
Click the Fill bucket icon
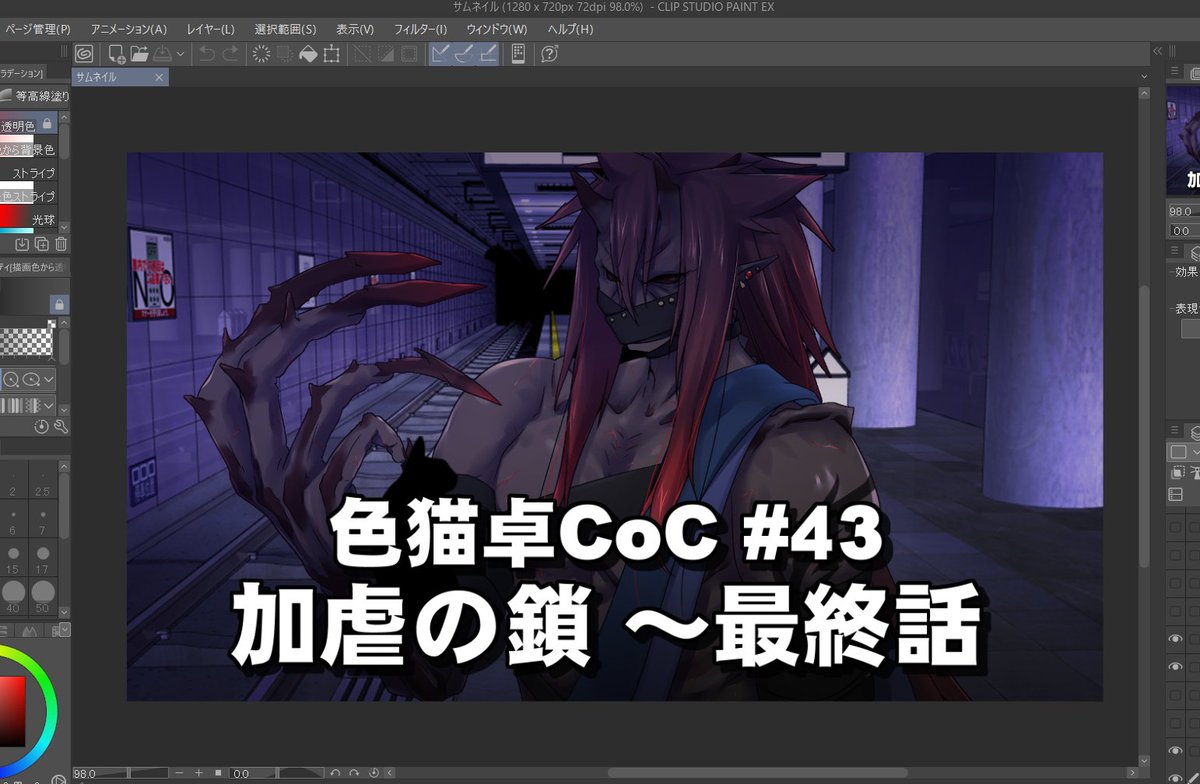[308, 54]
